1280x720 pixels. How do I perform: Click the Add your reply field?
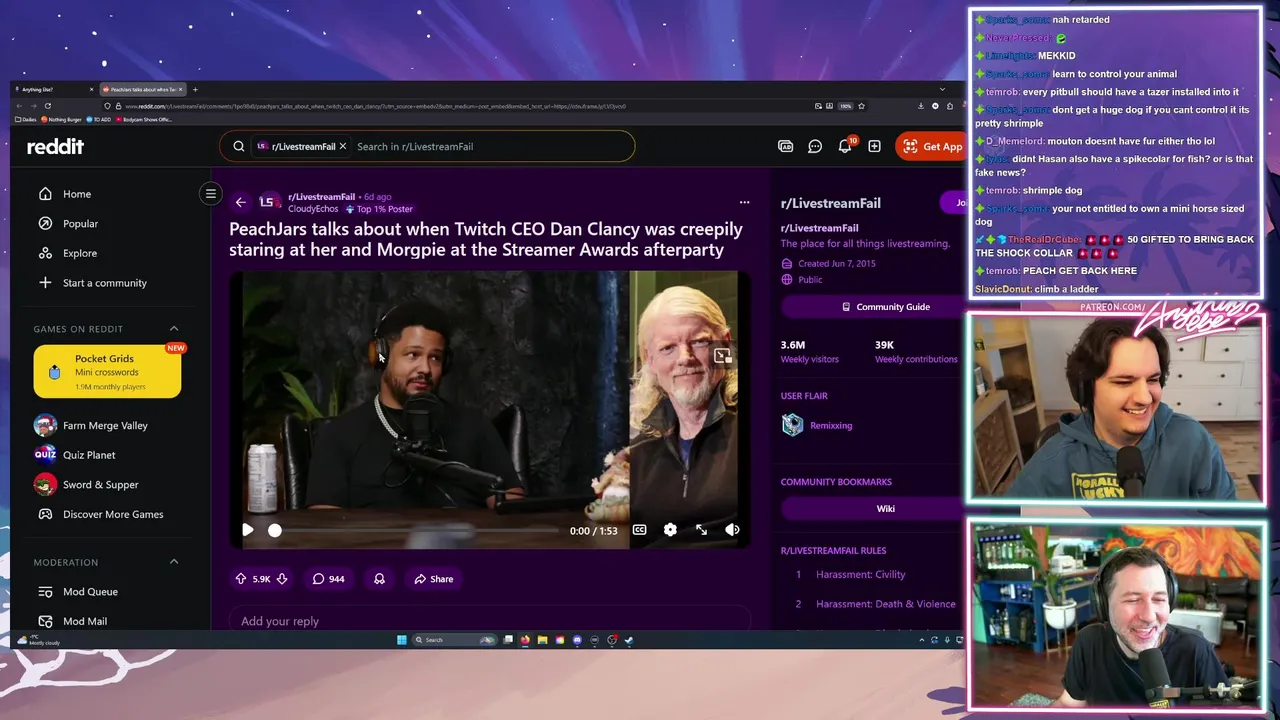coord(490,621)
